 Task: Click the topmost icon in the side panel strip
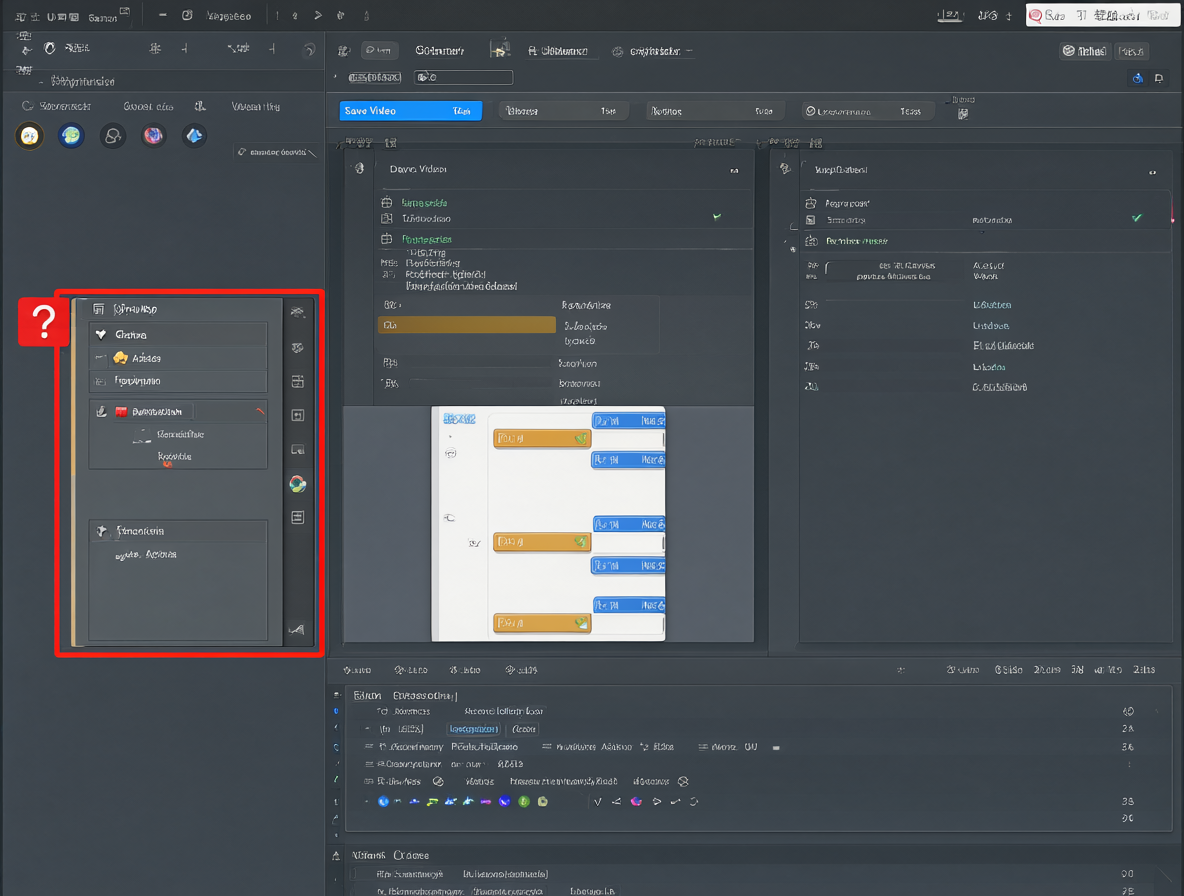[x=298, y=312]
